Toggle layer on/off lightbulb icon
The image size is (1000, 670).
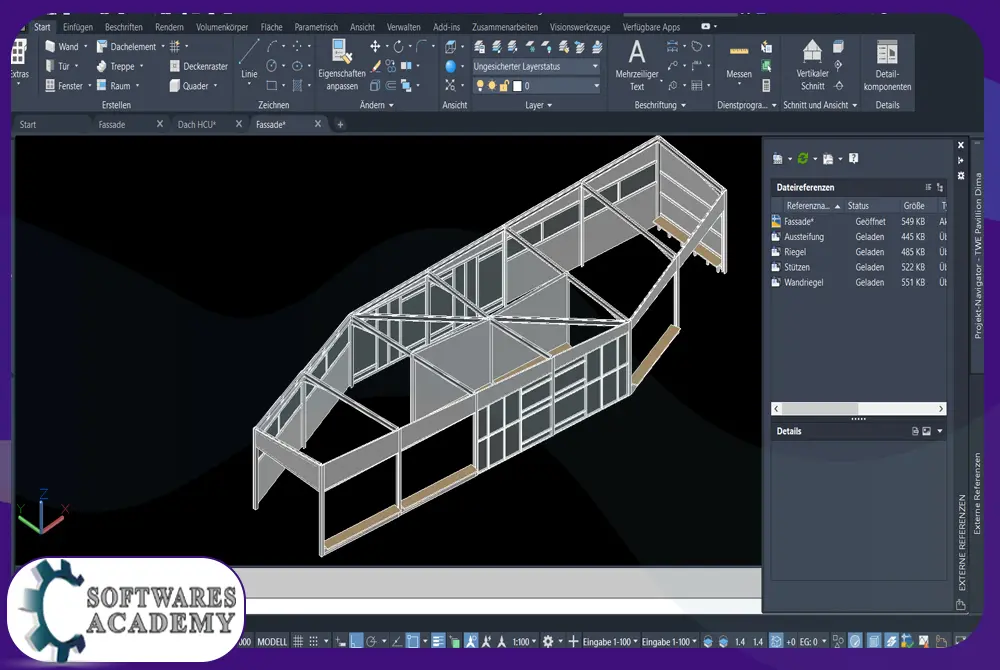(x=480, y=85)
